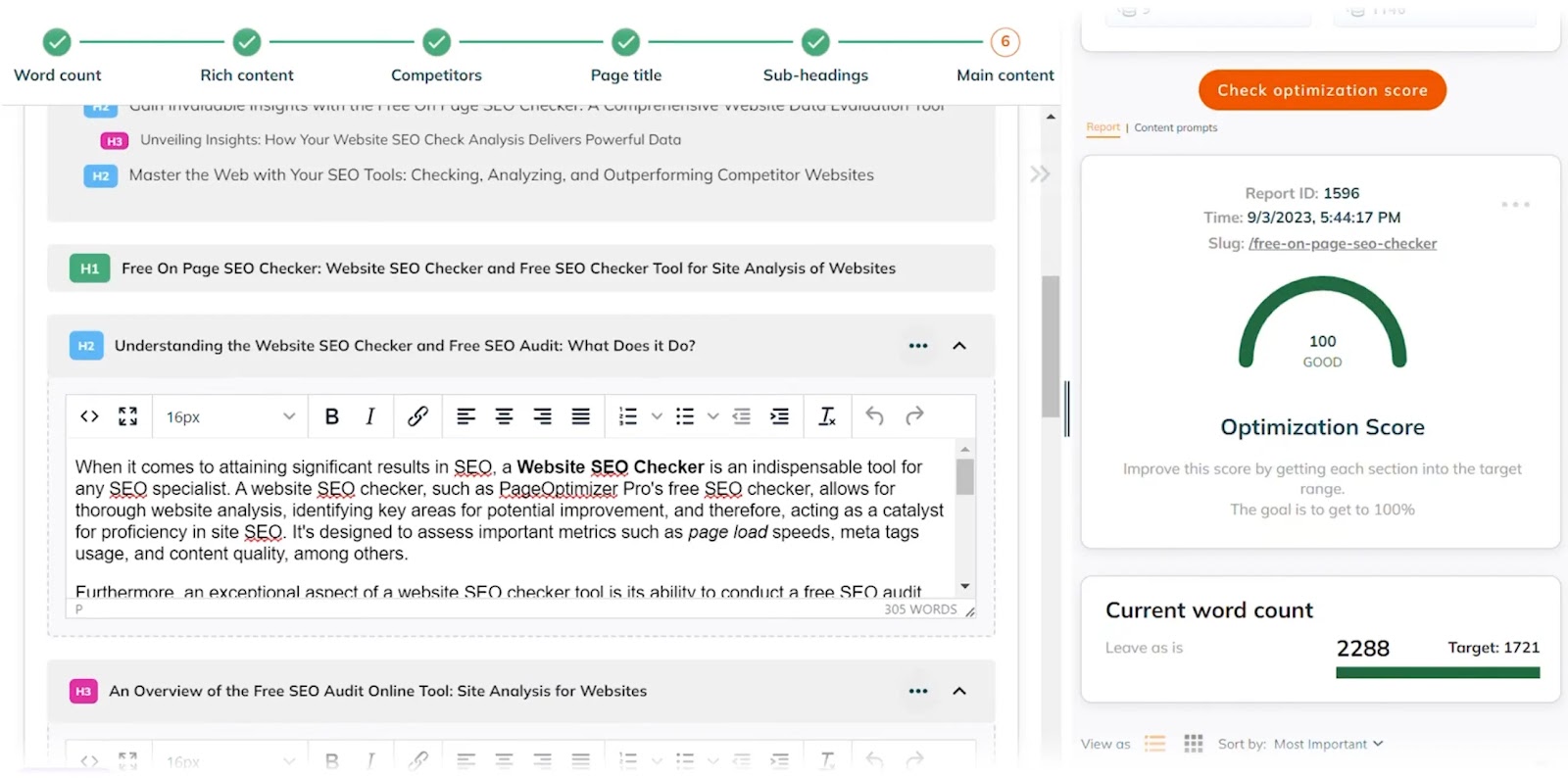Center align the paragraph text
The height and width of the screenshot is (778, 1568).
pos(504,416)
